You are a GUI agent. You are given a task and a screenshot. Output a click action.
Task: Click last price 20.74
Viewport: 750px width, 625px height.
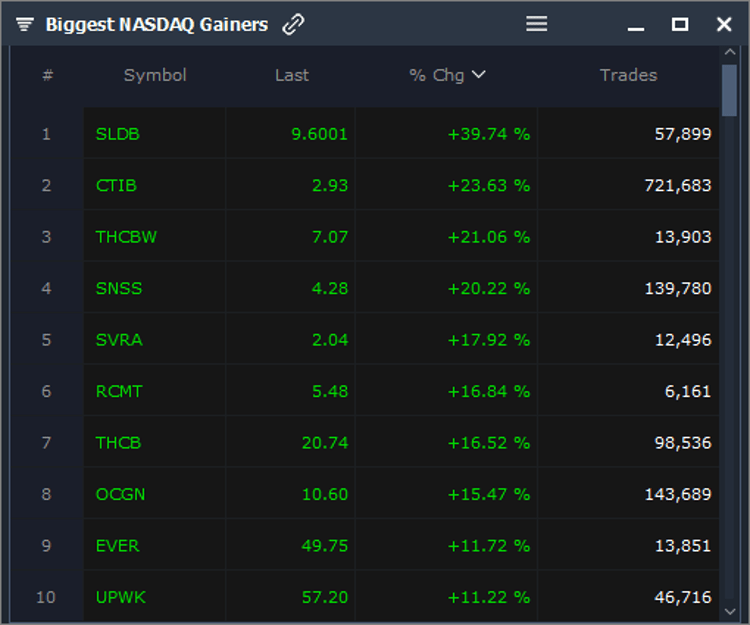pyautogui.click(x=325, y=443)
